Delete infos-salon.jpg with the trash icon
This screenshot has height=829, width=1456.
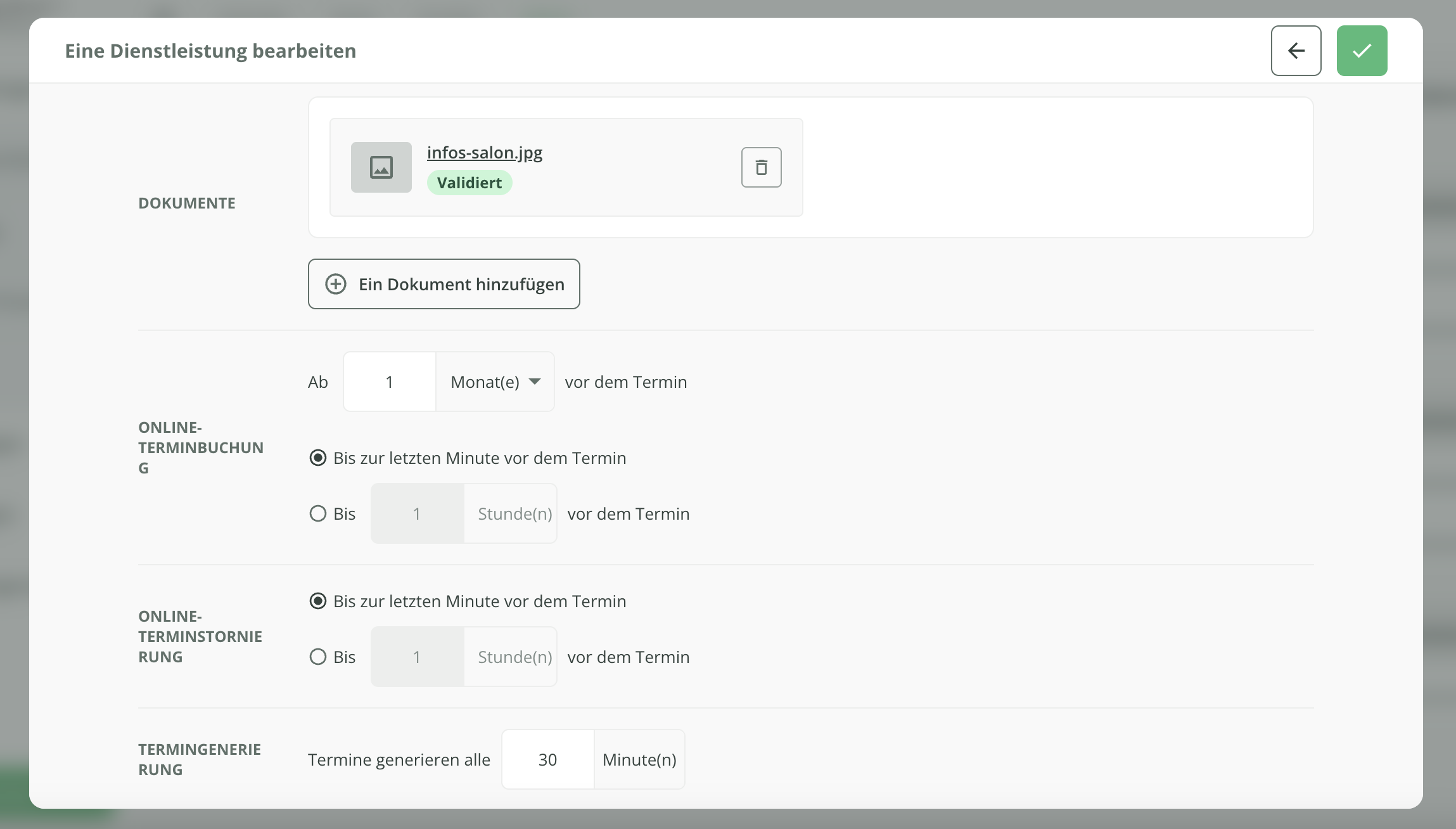pos(761,167)
